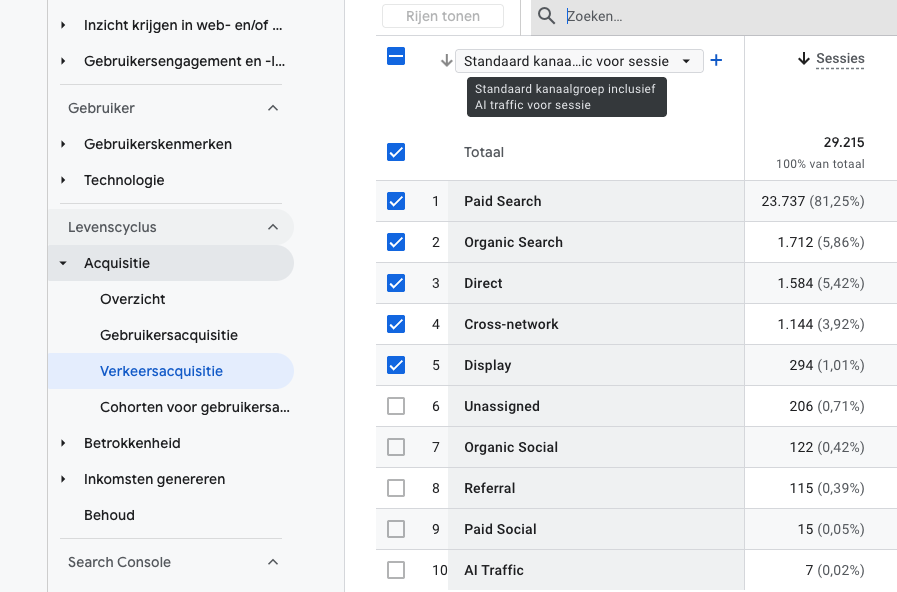The width and height of the screenshot is (897, 592).
Task: Uncheck the Cross-network row checkbox
Action: (x=396, y=324)
